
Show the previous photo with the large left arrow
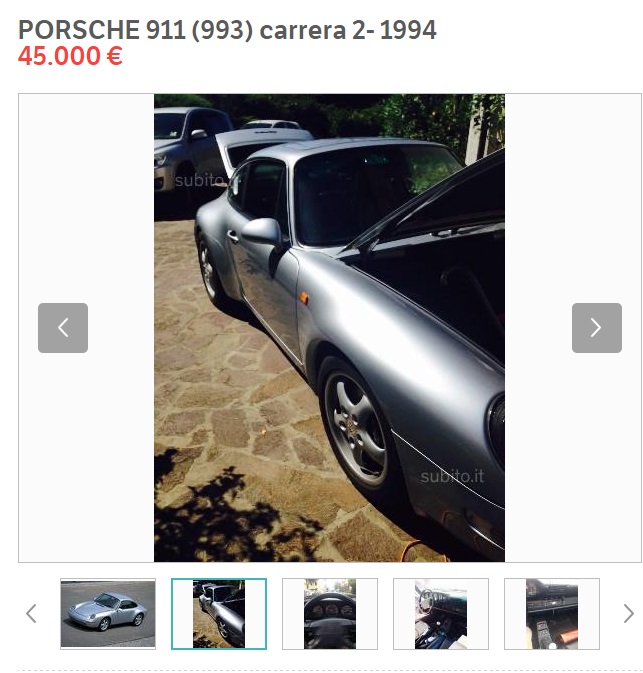pyautogui.click(x=63, y=328)
